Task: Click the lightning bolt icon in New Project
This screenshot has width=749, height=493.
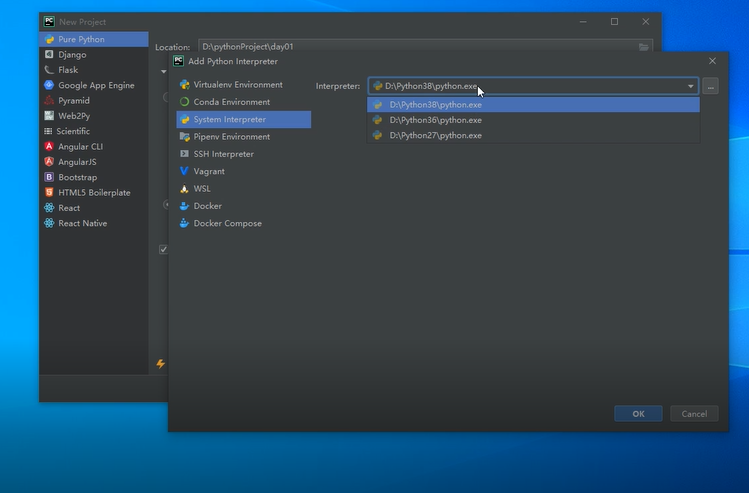Action: pos(160,364)
